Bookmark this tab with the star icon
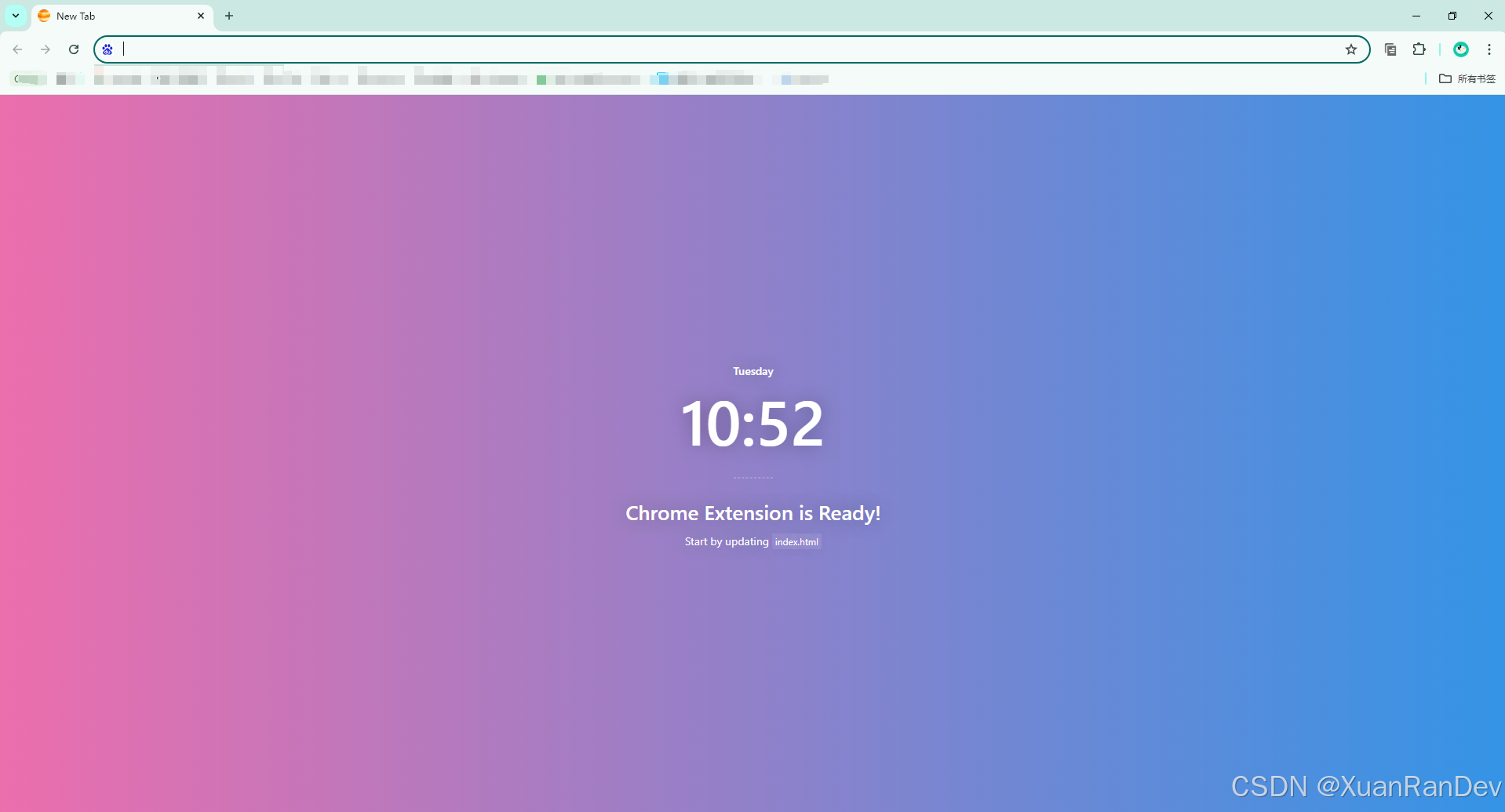1505x812 pixels. pos(1351,49)
